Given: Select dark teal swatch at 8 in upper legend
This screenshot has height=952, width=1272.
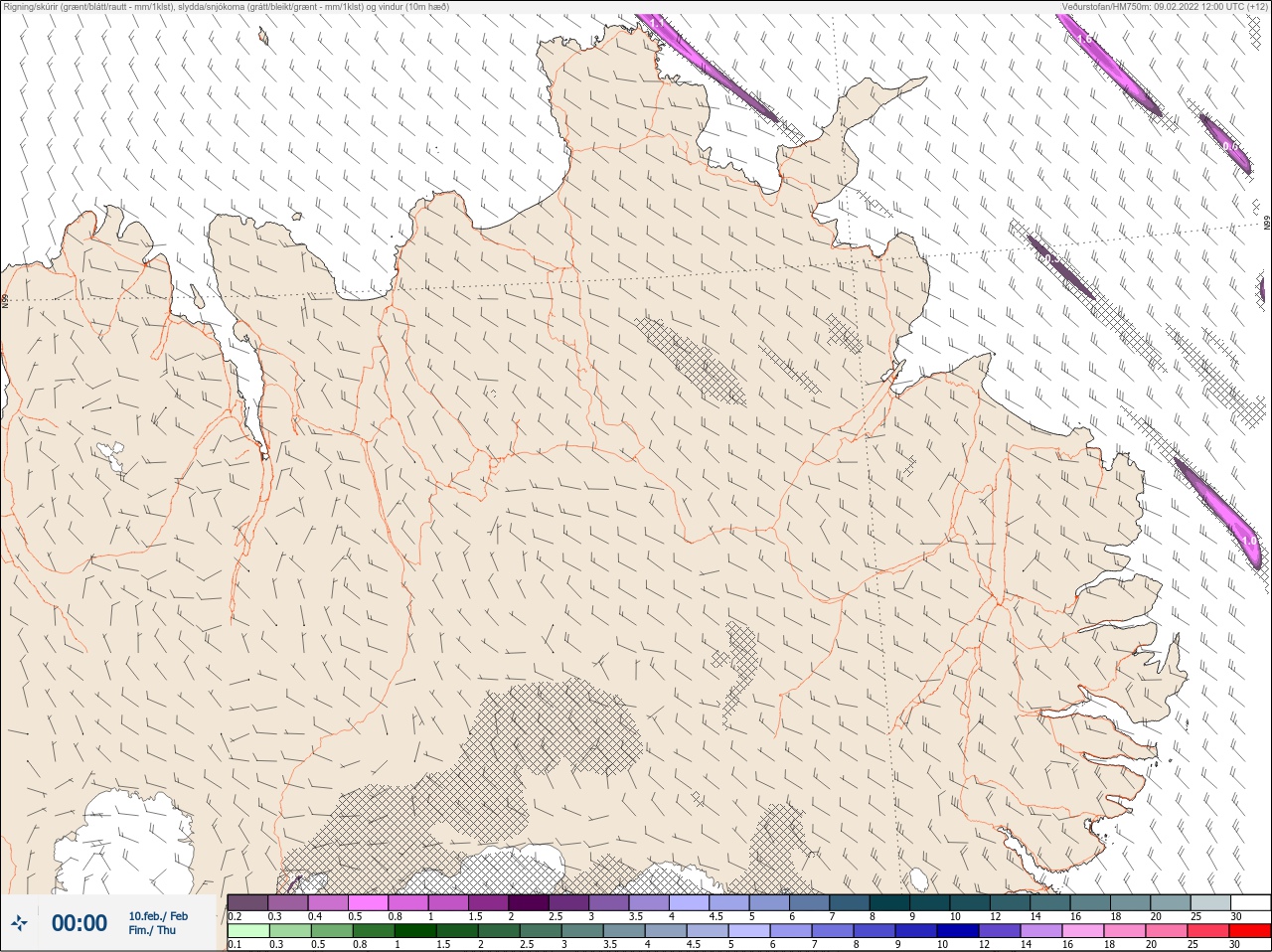Looking at the screenshot, I should coord(890,902).
